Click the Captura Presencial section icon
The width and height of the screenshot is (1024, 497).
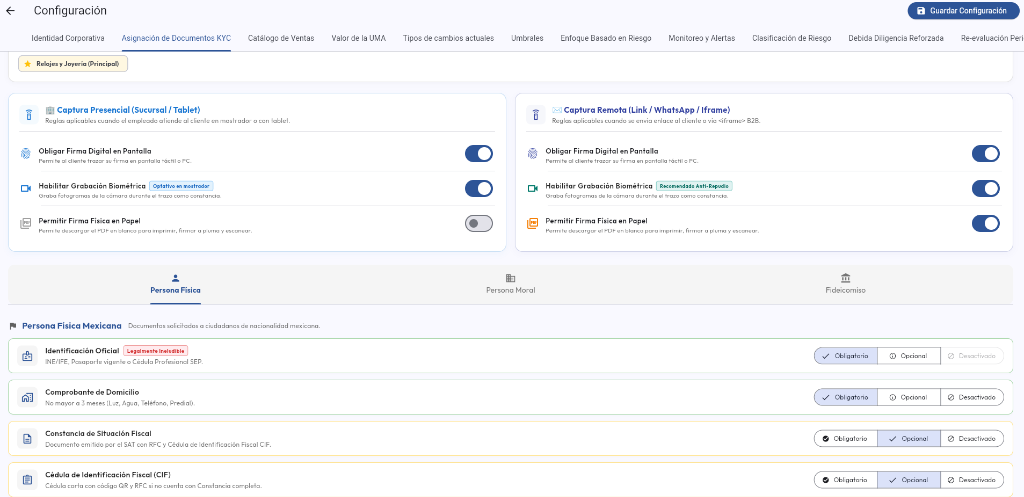28,115
